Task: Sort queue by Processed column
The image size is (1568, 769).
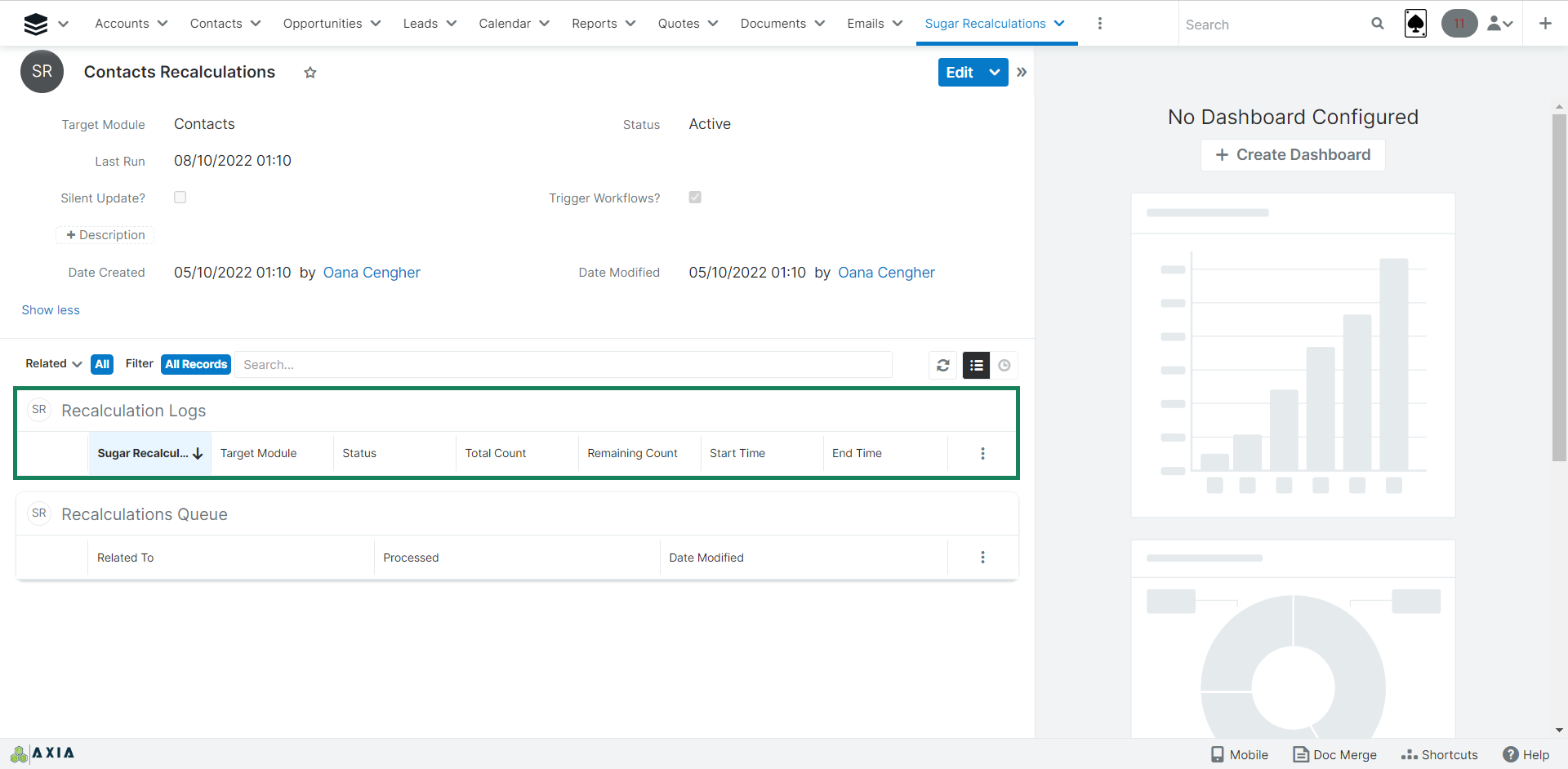Action: [x=411, y=558]
